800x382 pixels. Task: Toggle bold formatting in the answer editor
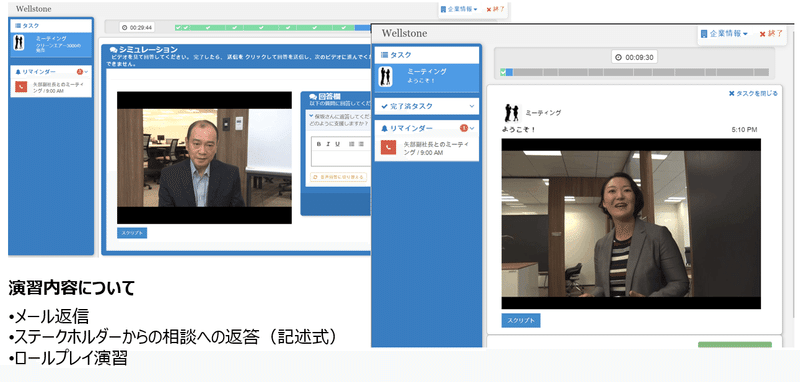319,144
